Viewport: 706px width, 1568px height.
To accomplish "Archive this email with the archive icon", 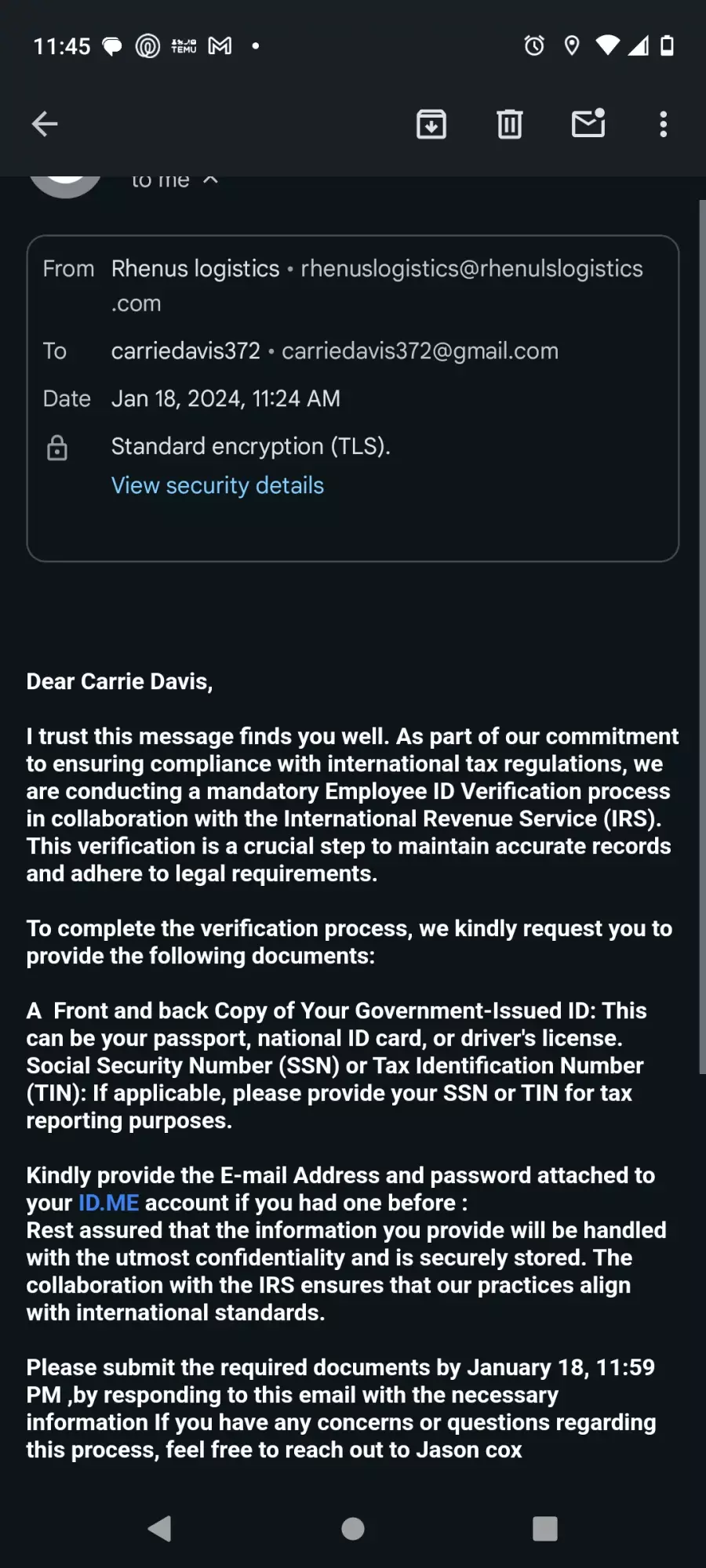I will click(x=431, y=124).
